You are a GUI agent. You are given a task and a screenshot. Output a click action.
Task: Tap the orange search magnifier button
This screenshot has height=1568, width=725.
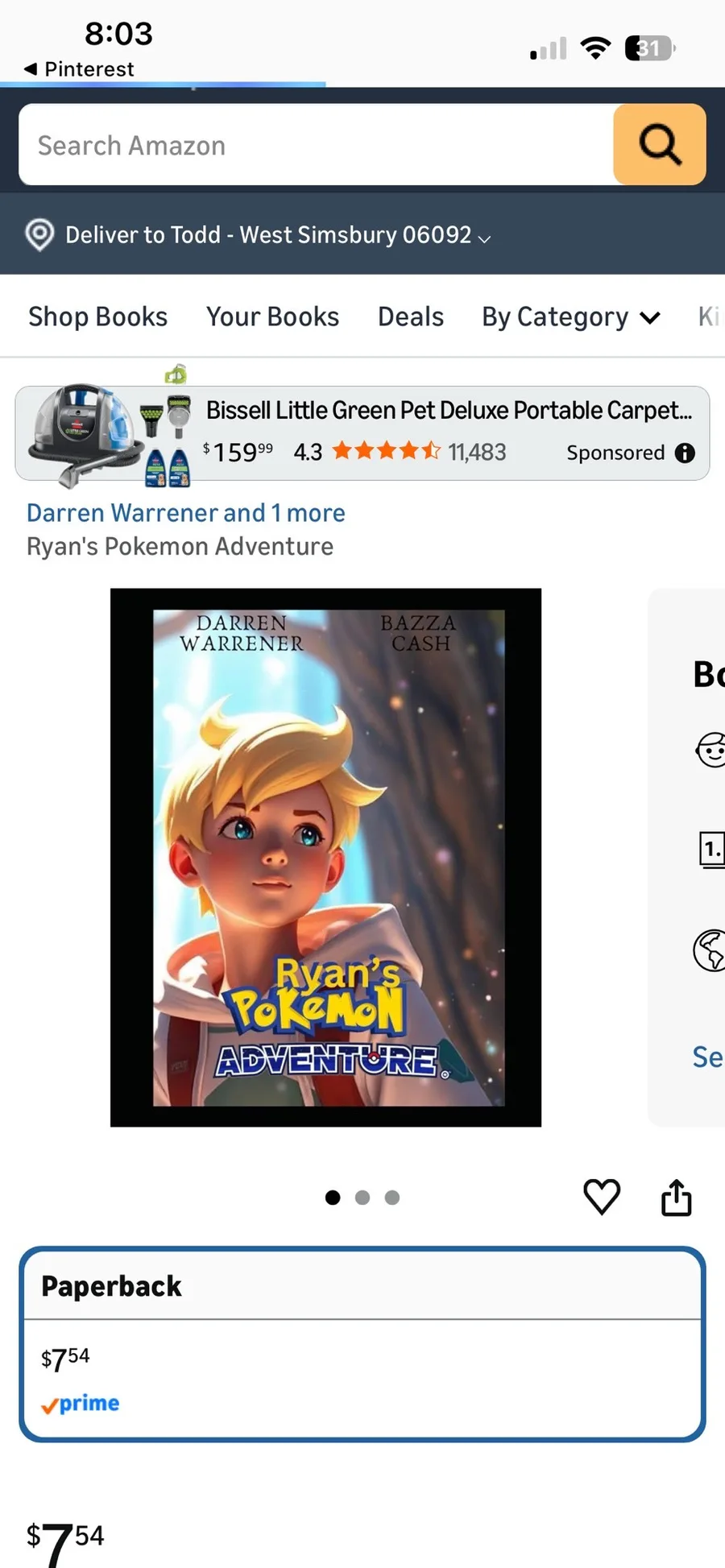click(660, 145)
